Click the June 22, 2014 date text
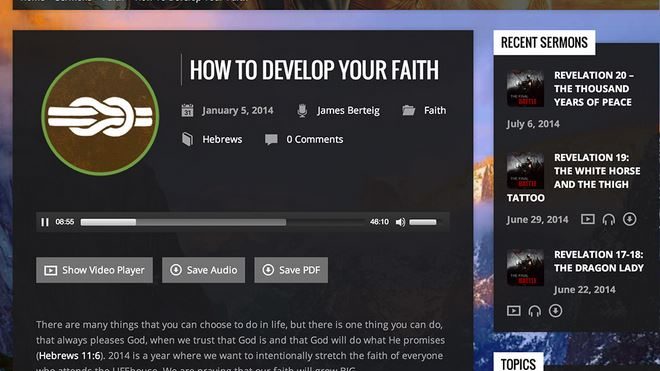Viewport: 660px width, 371px height. click(584, 290)
